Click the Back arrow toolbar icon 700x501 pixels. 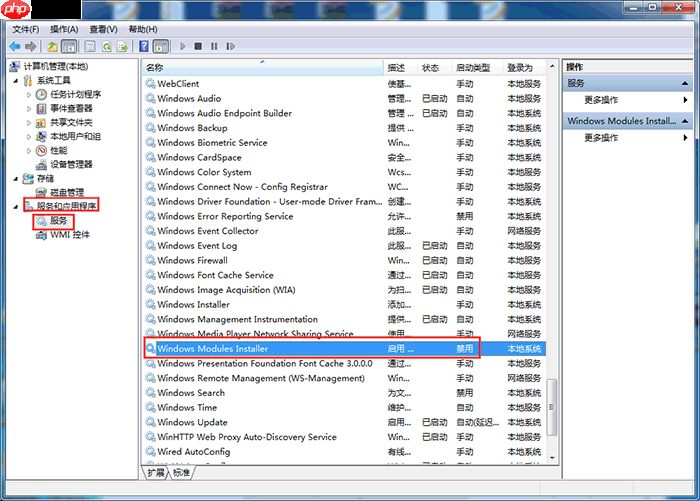[15, 46]
